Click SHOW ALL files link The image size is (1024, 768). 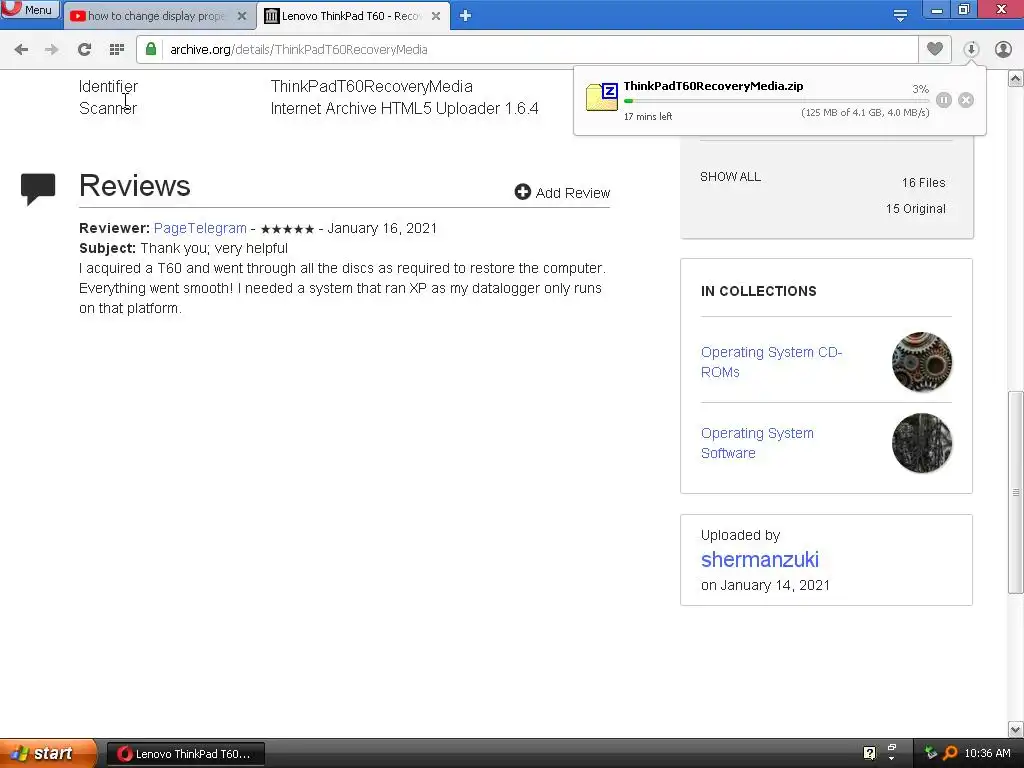[x=730, y=176]
